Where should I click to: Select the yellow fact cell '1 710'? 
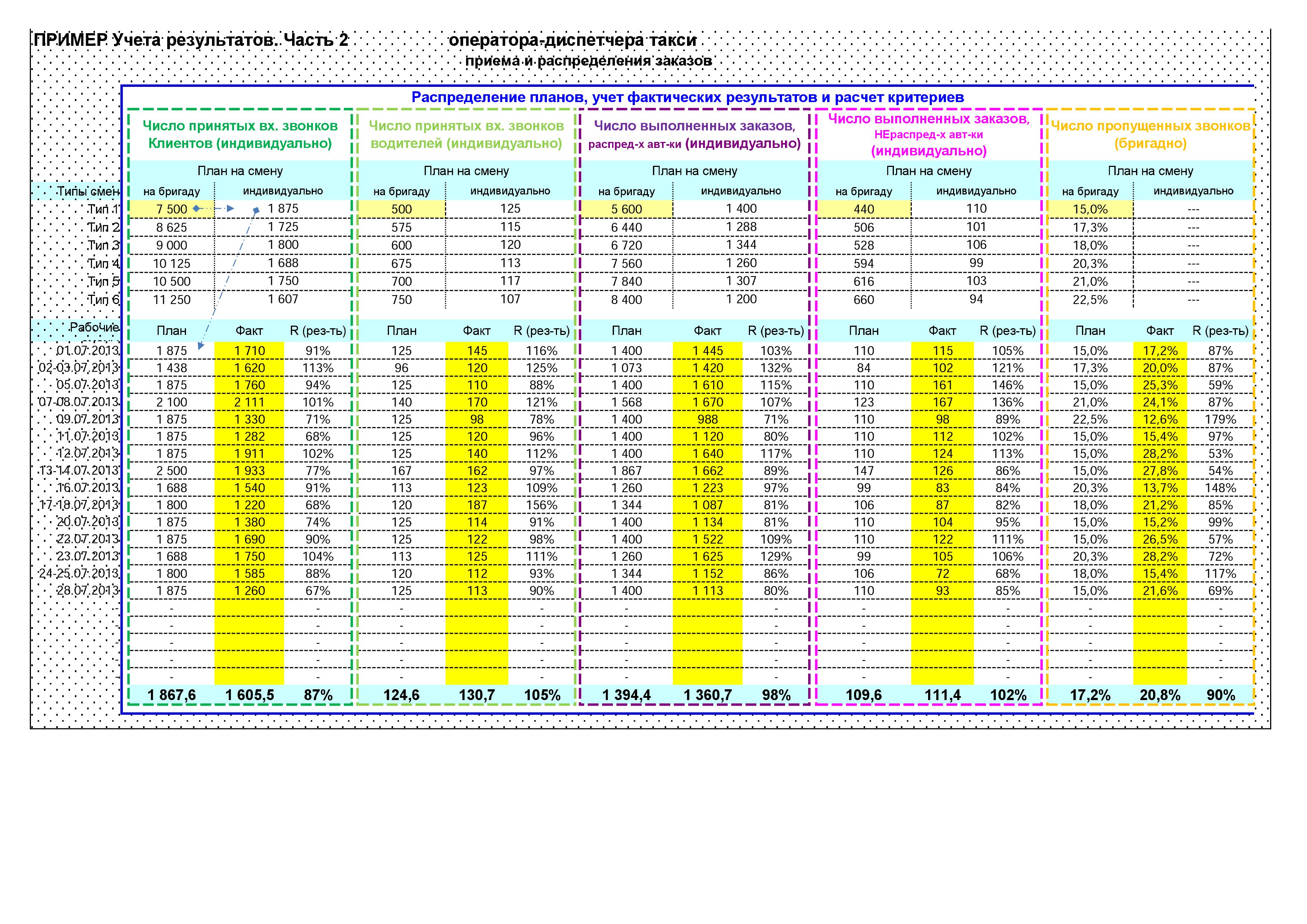click(x=249, y=351)
